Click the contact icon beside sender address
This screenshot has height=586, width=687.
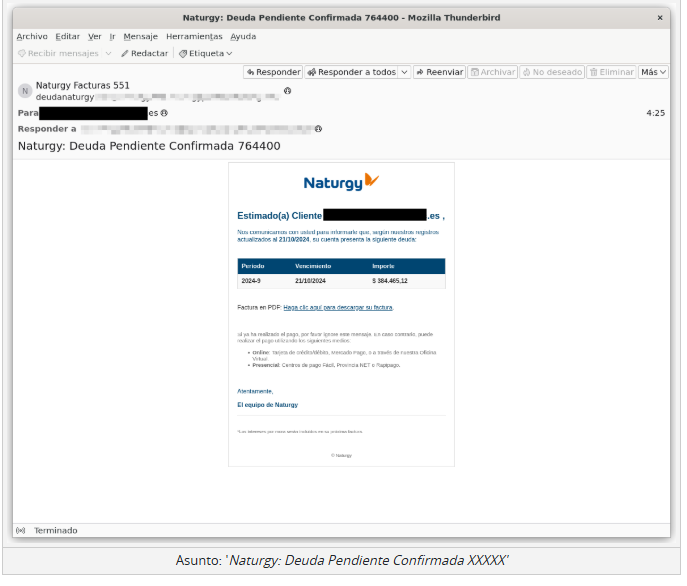point(289,91)
